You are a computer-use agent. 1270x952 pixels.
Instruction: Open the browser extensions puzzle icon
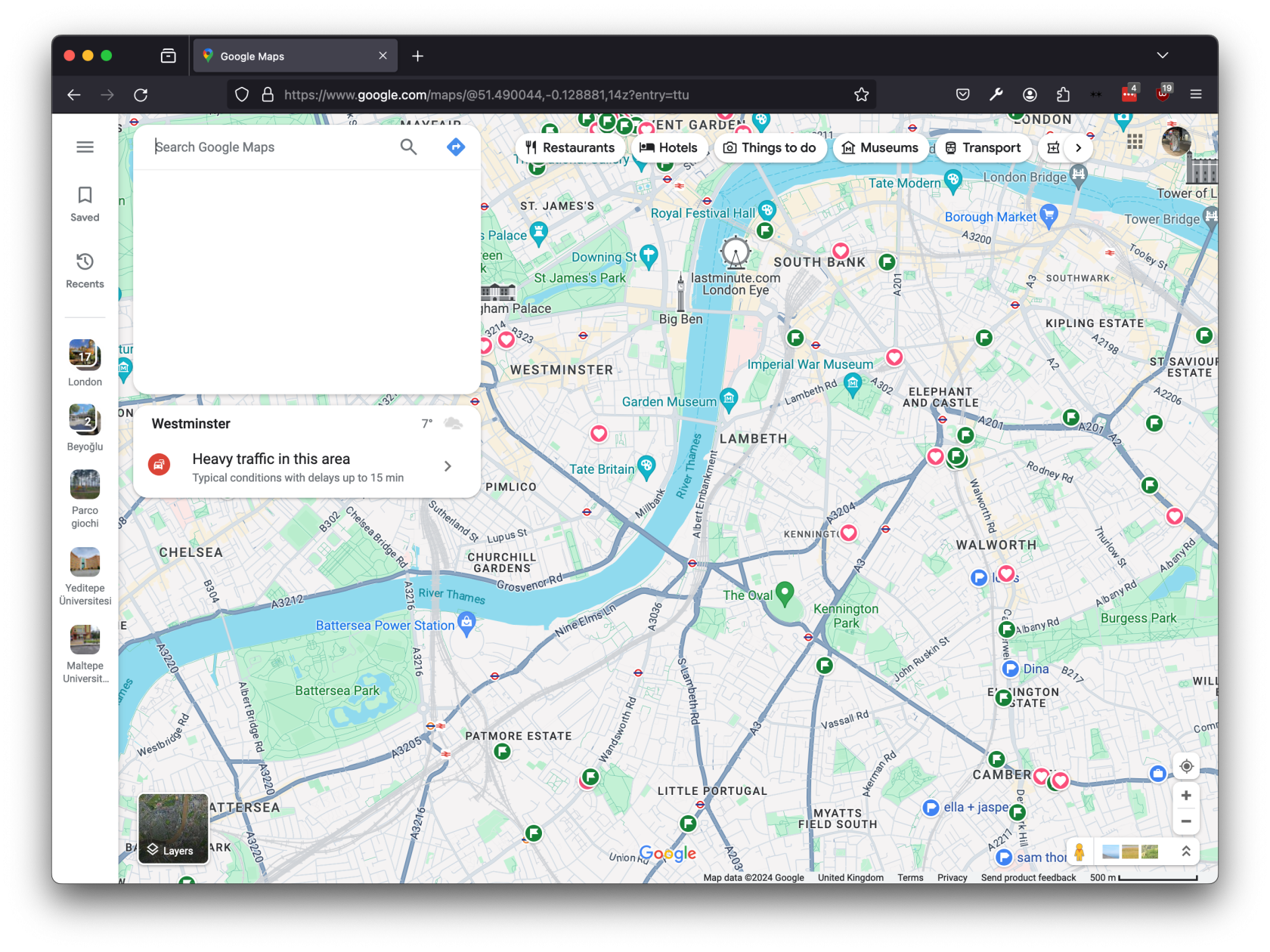coord(1063,94)
